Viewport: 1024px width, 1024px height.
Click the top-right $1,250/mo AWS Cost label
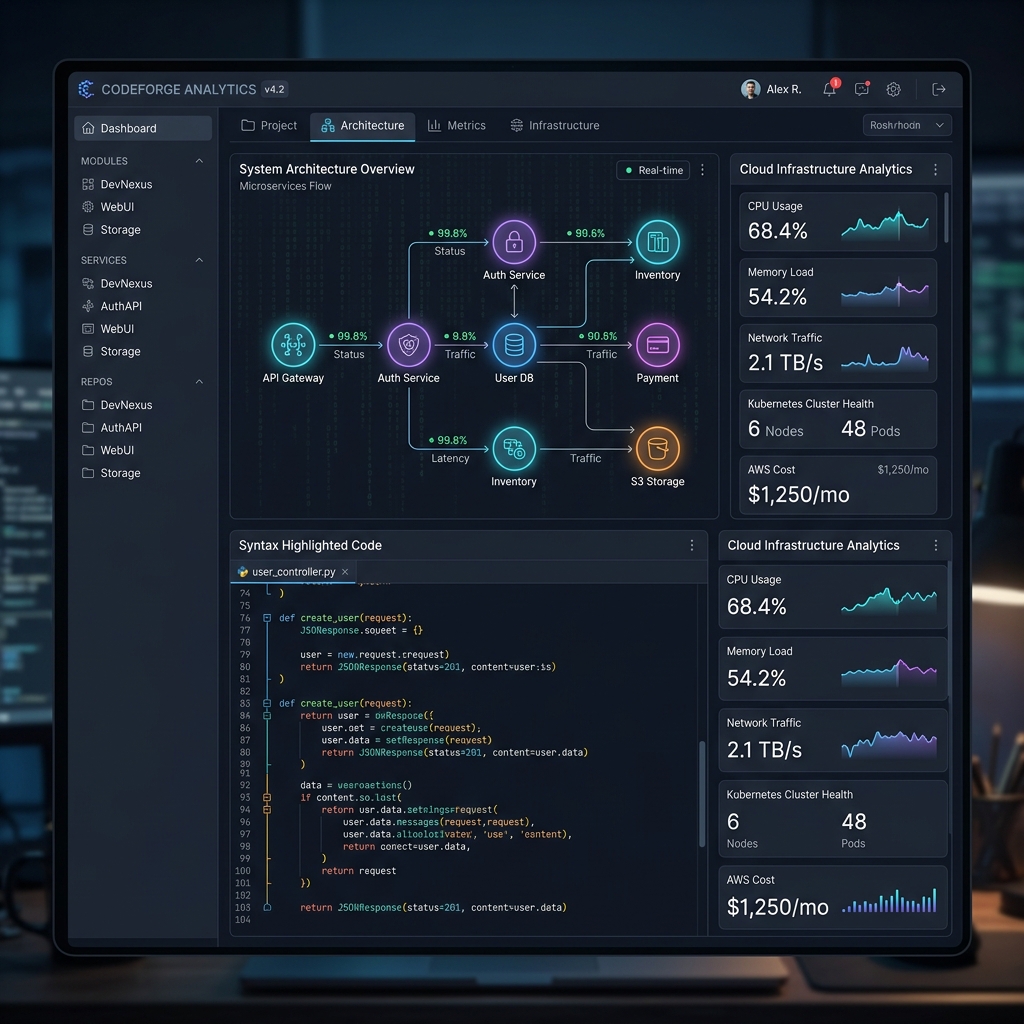point(903,470)
